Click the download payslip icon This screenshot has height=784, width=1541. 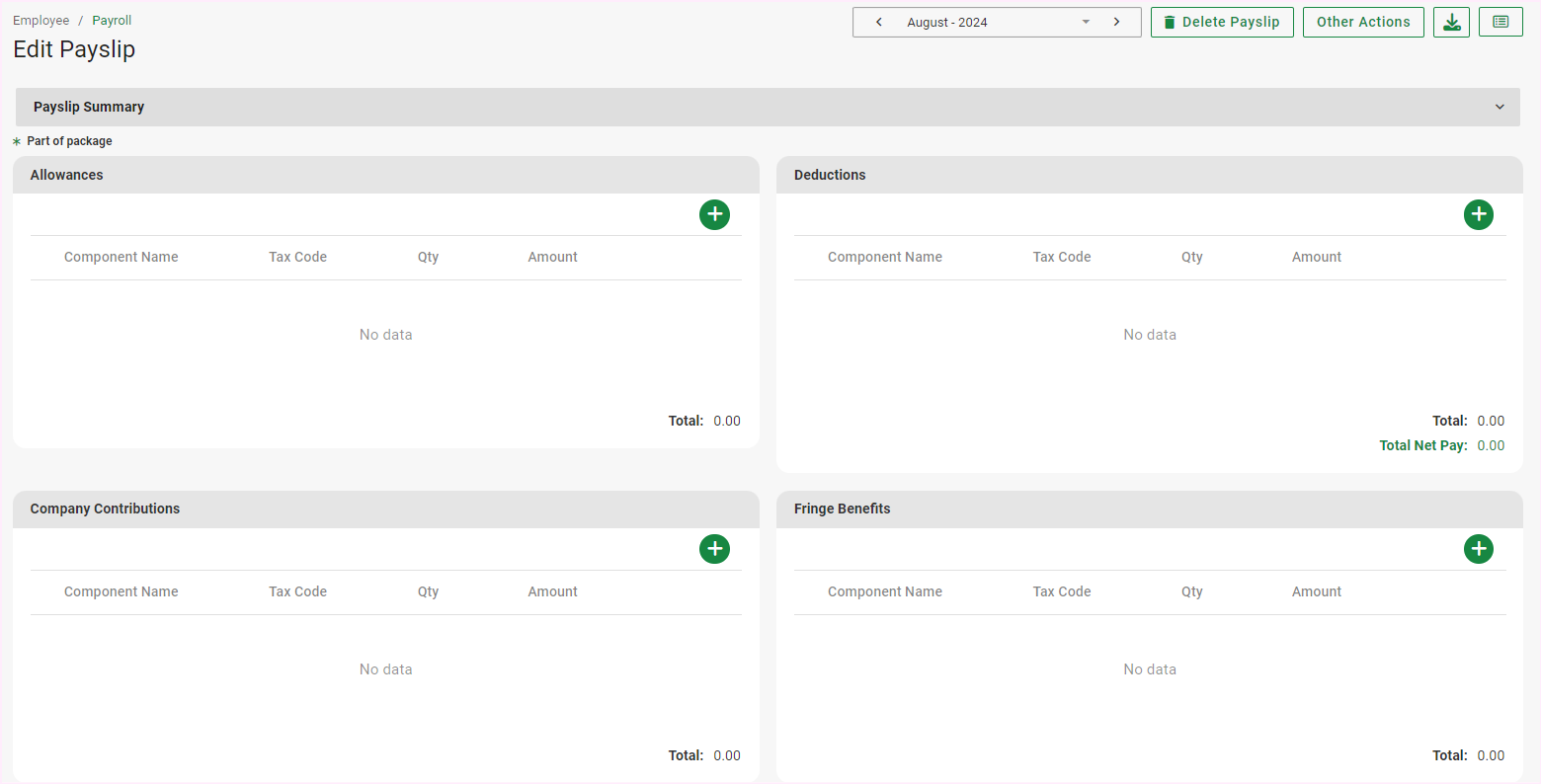(x=1451, y=22)
